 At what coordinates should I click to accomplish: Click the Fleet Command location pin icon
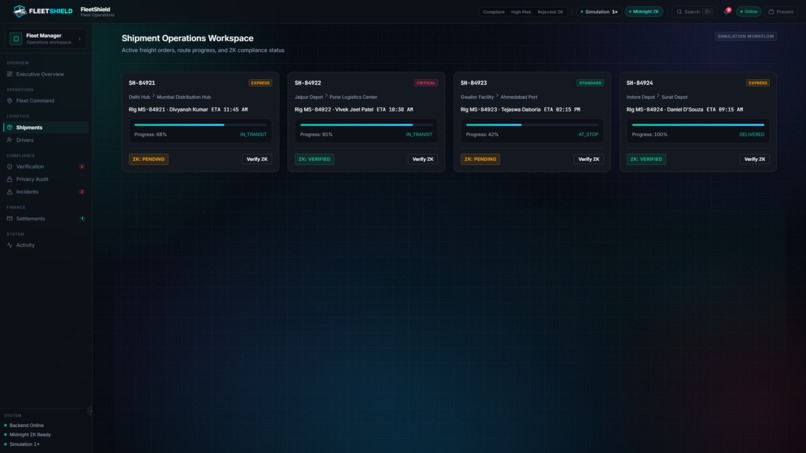(x=10, y=101)
